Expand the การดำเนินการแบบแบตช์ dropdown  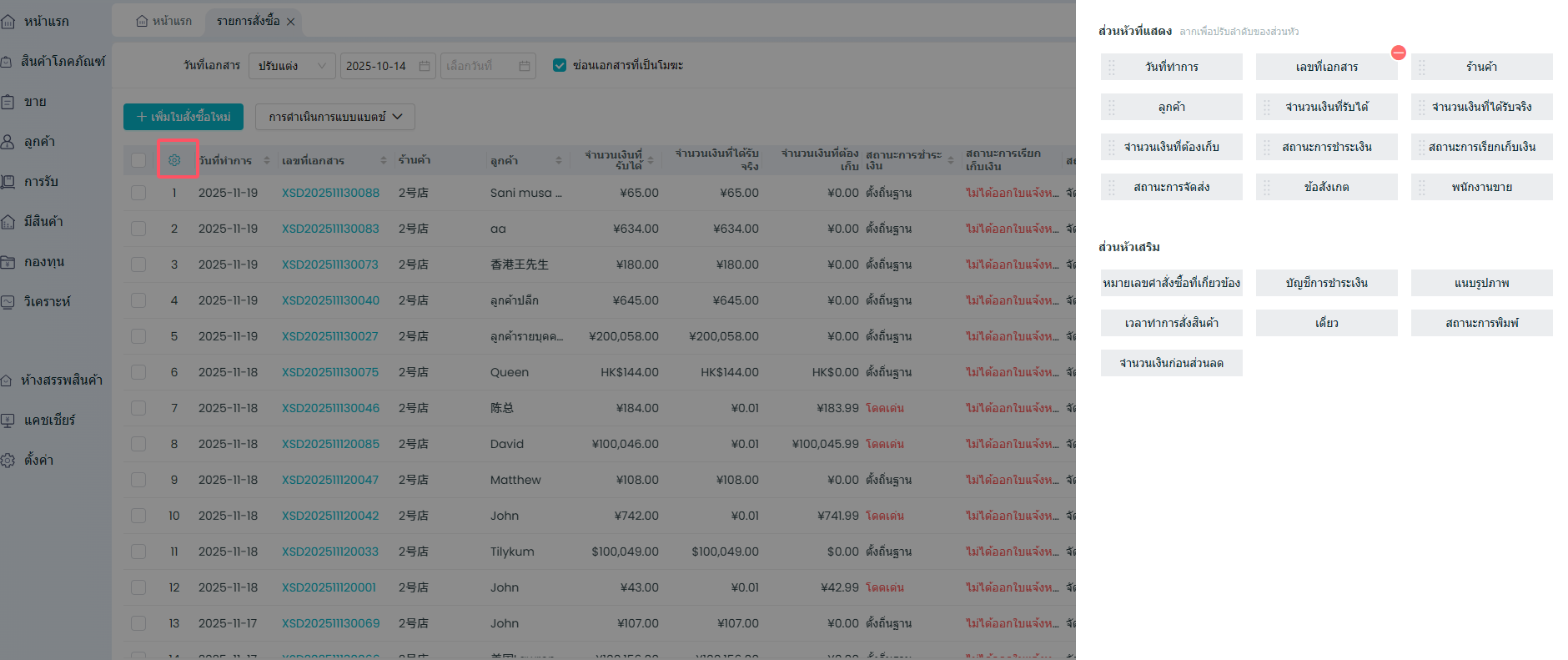point(334,117)
